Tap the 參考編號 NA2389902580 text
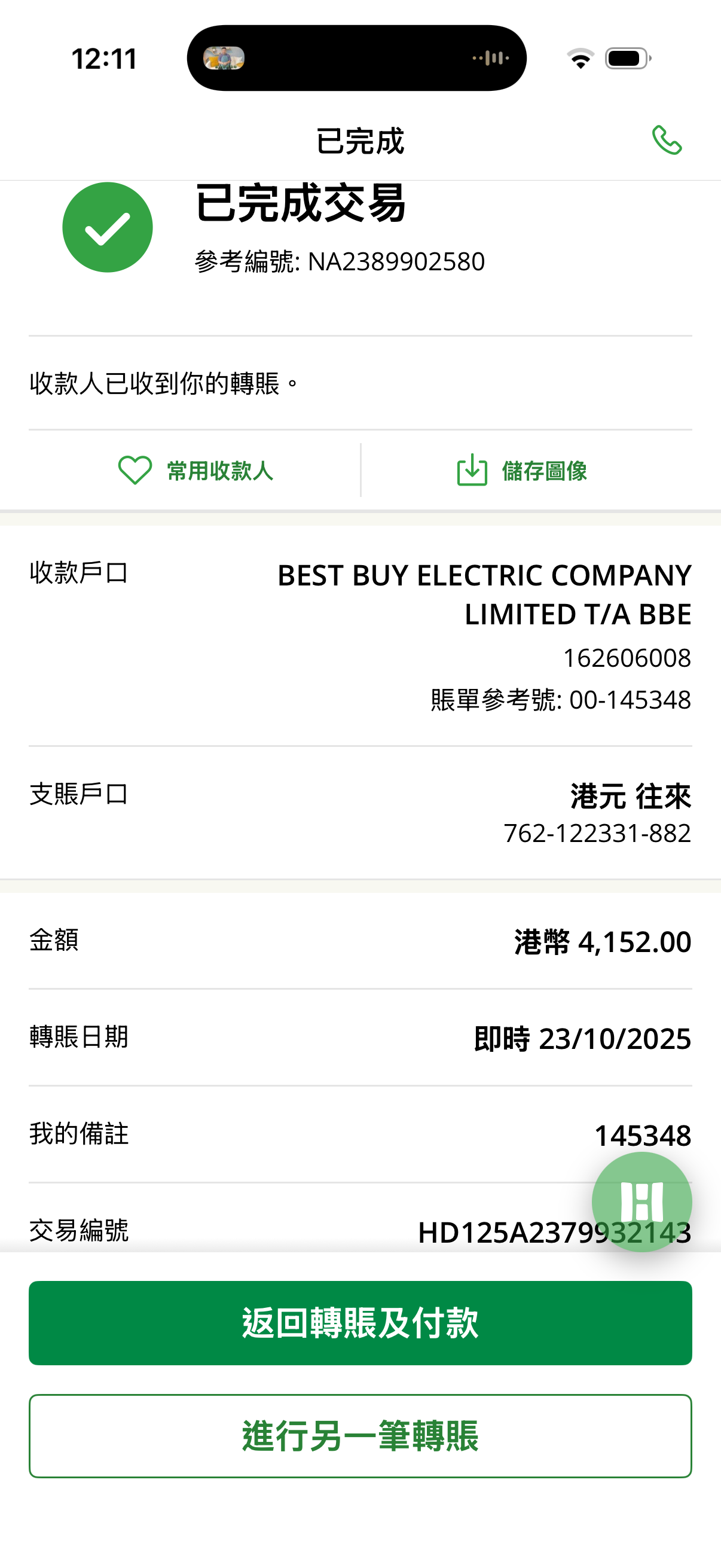This screenshot has height=1568, width=721. [x=340, y=262]
